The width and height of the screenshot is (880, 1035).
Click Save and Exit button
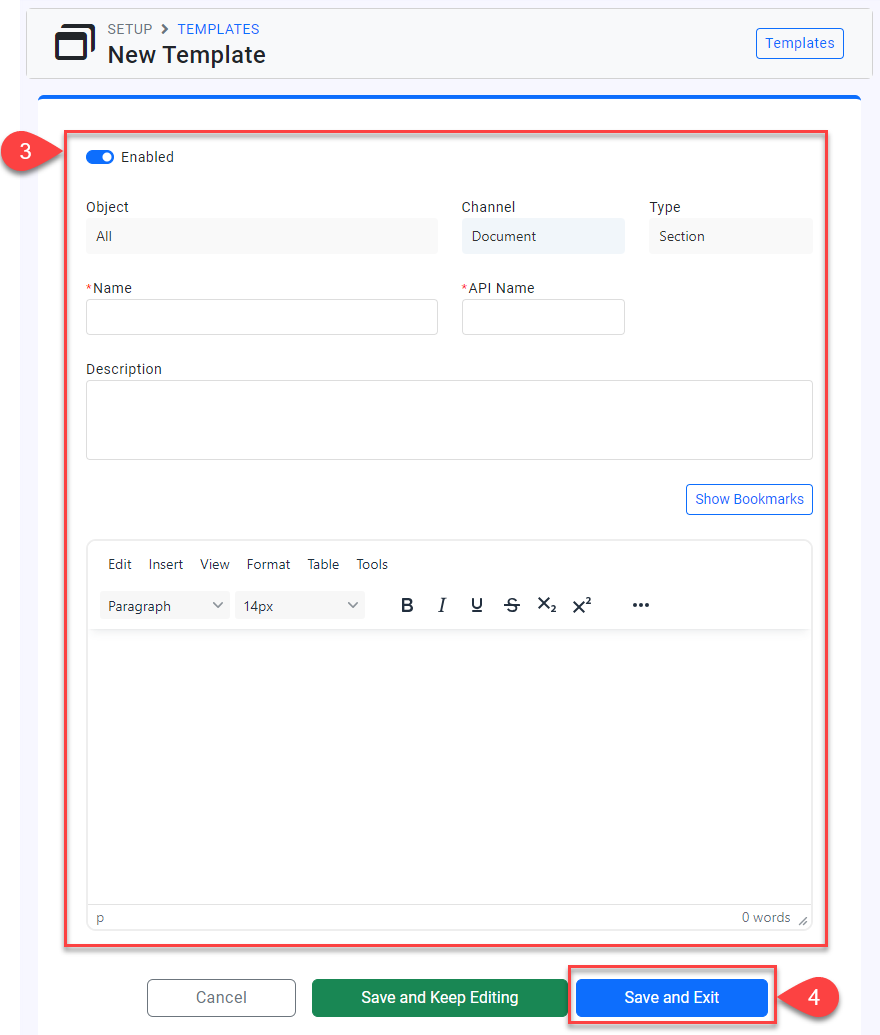[672, 997]
